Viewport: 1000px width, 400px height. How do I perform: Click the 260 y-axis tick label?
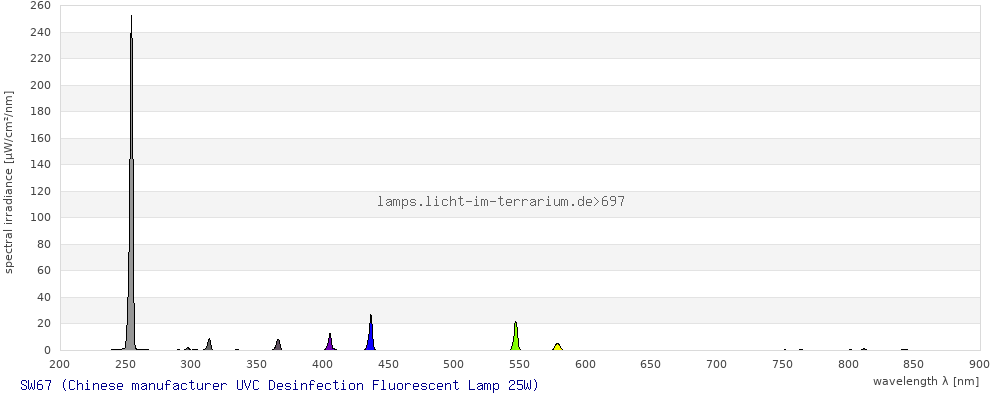40,6
